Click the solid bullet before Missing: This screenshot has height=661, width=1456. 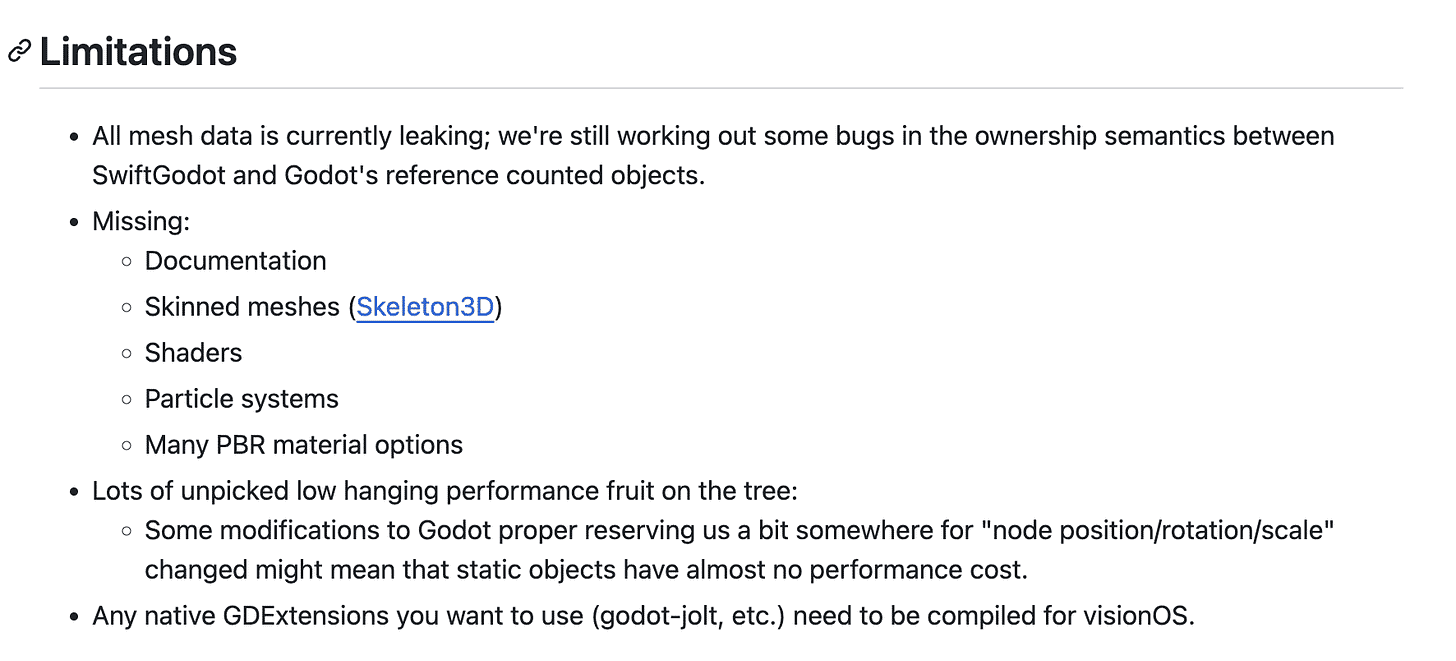(x=74, y=222)
